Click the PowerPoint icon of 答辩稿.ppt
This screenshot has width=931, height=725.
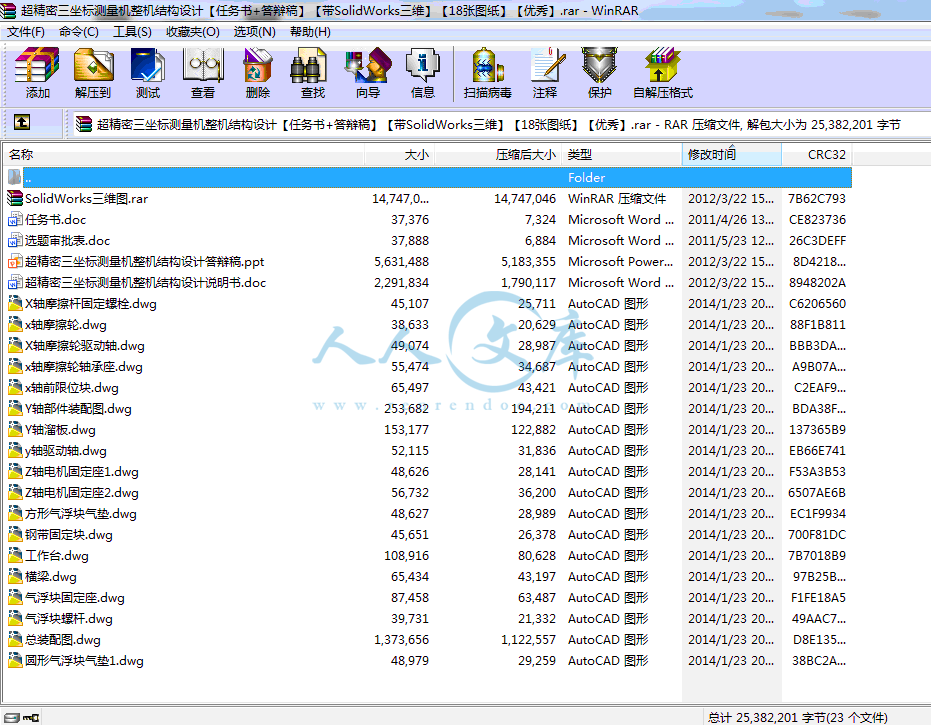tap(15, 261)
